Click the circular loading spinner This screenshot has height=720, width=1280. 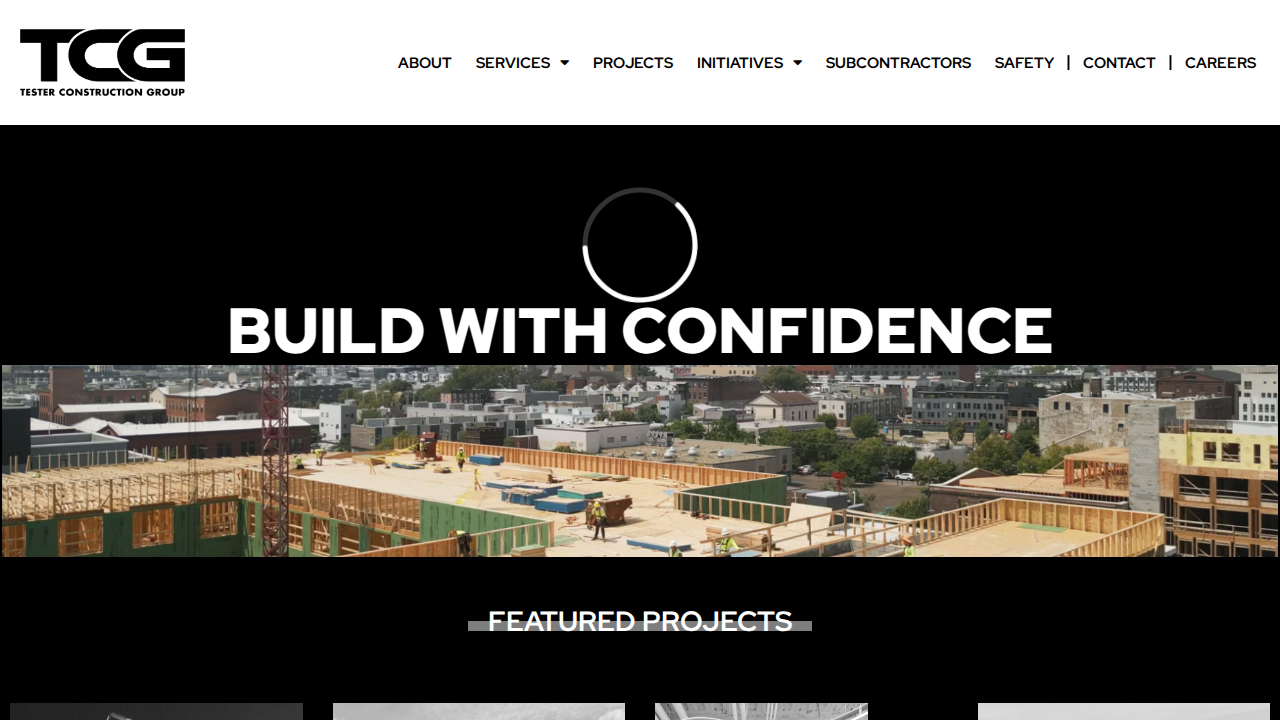tap(640, 245)
